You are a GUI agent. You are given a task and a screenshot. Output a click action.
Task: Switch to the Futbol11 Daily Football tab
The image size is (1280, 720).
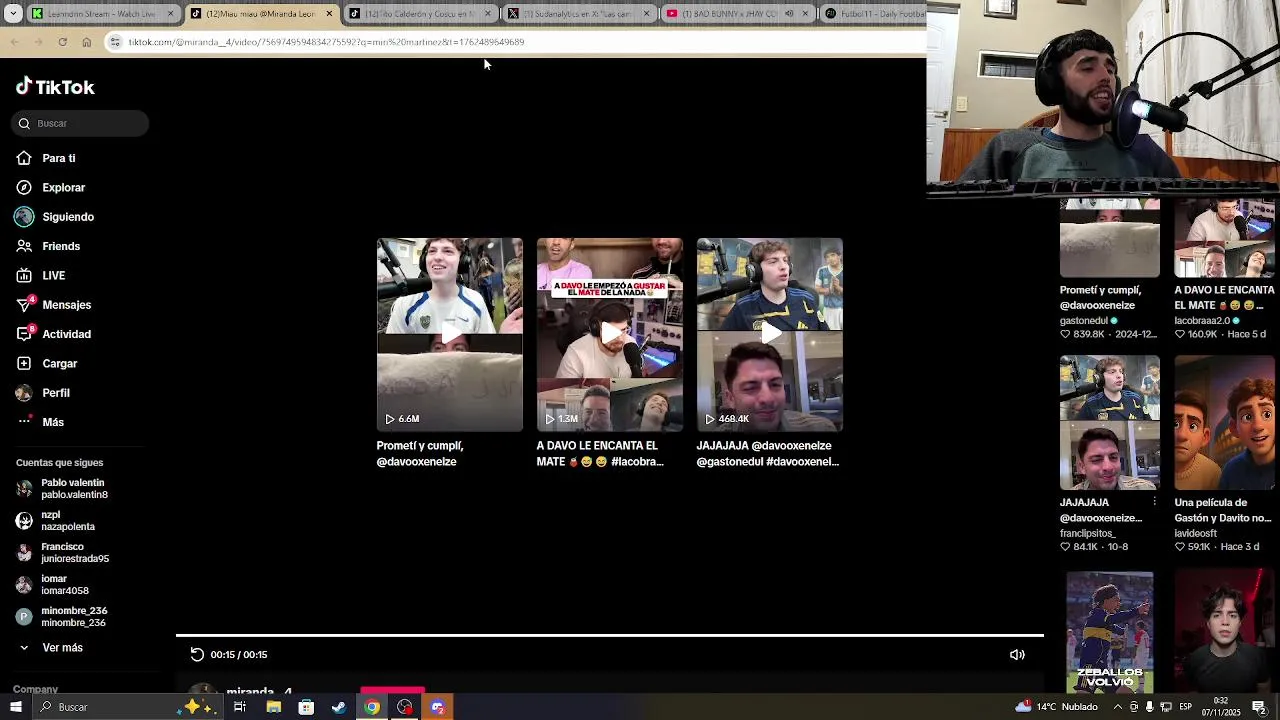pyautogui.click(x=875, y=14)
